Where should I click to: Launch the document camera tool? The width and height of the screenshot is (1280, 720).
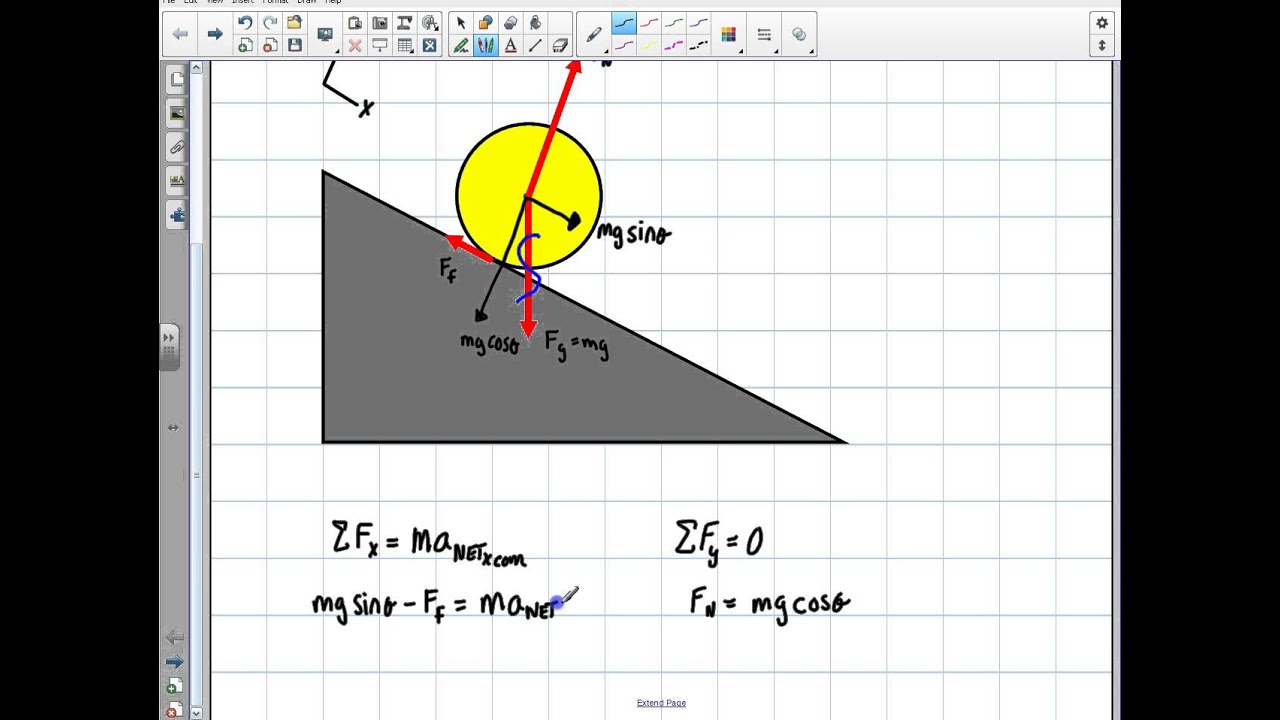pos(405,23)
